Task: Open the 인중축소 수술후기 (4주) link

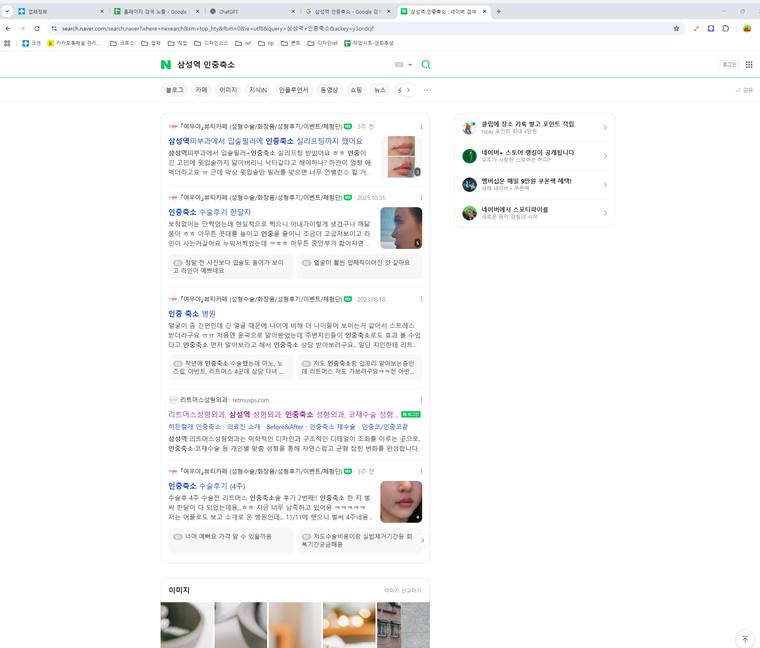Action: click(206, 486)
